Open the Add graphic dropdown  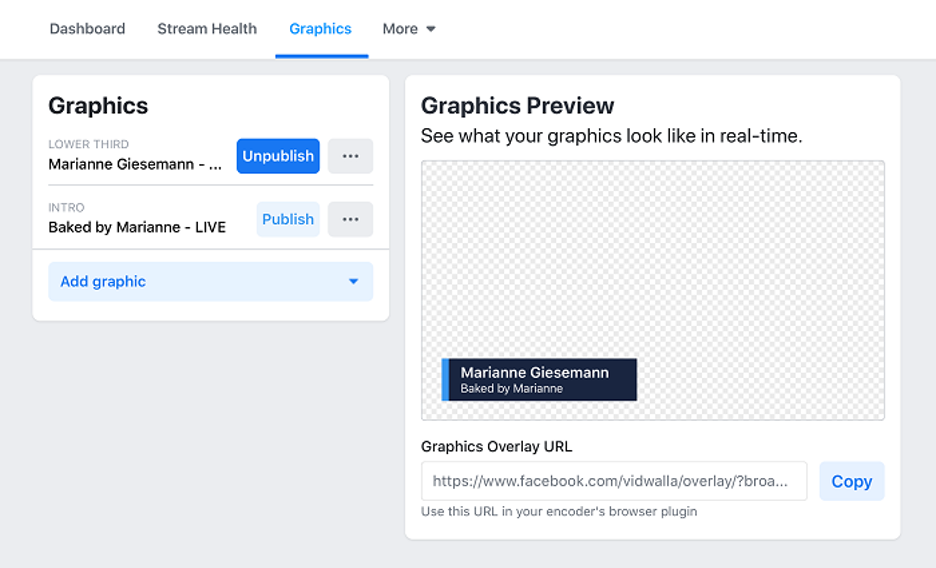pos(210,282)
